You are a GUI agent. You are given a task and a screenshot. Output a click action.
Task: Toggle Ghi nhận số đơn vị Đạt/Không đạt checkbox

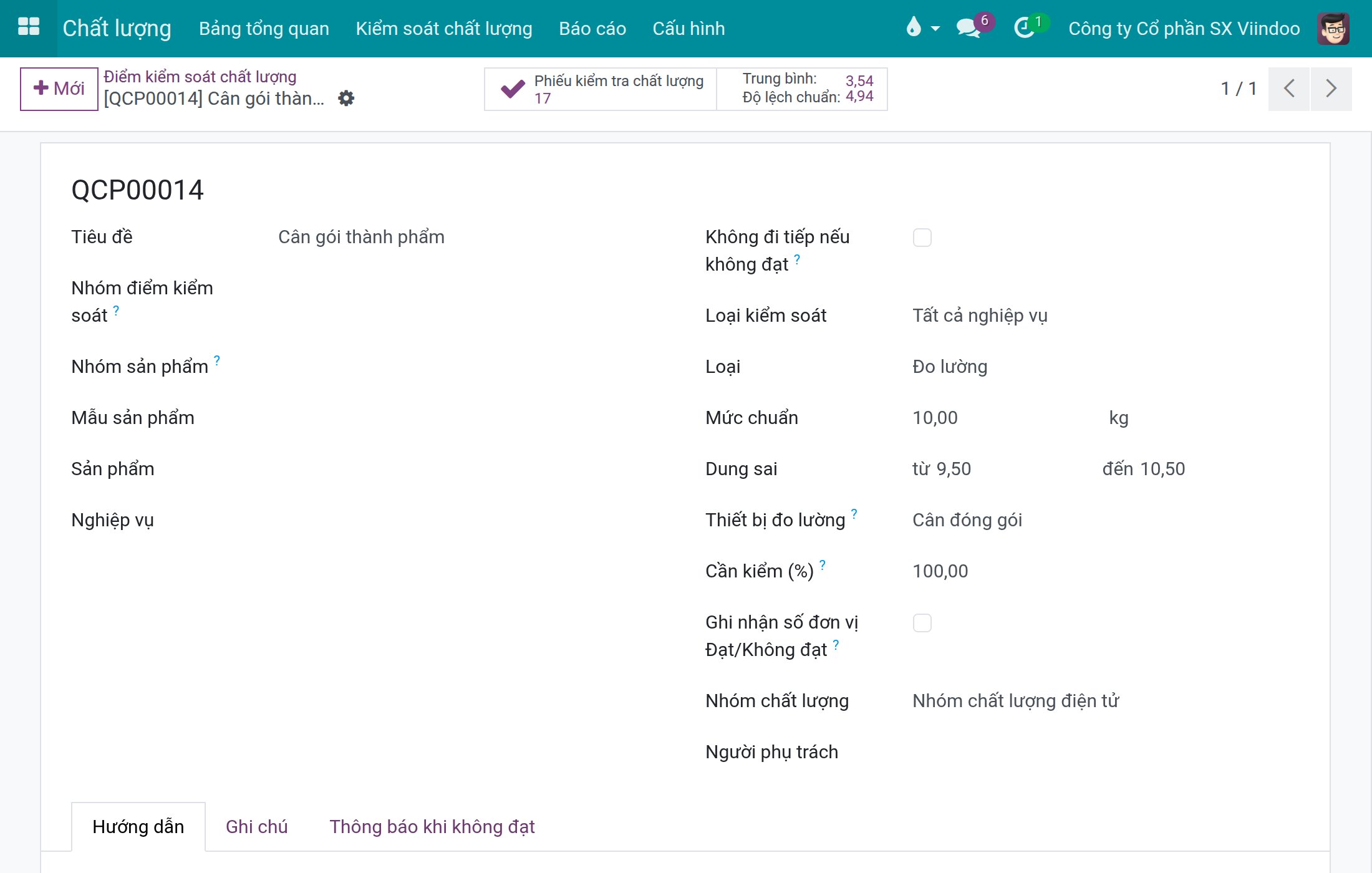tap(922, 623)
